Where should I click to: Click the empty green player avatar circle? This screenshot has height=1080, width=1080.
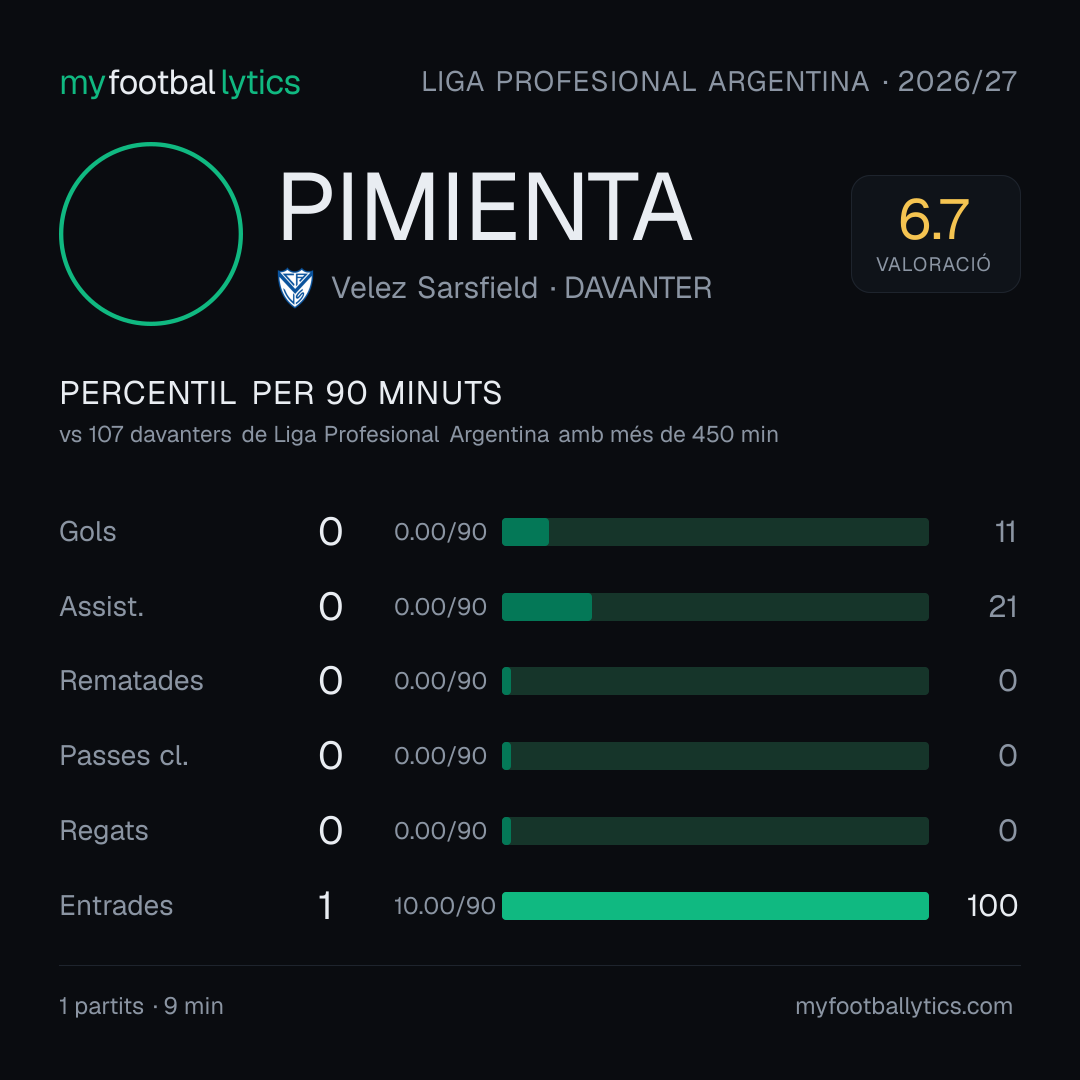[x=151, y=234]
